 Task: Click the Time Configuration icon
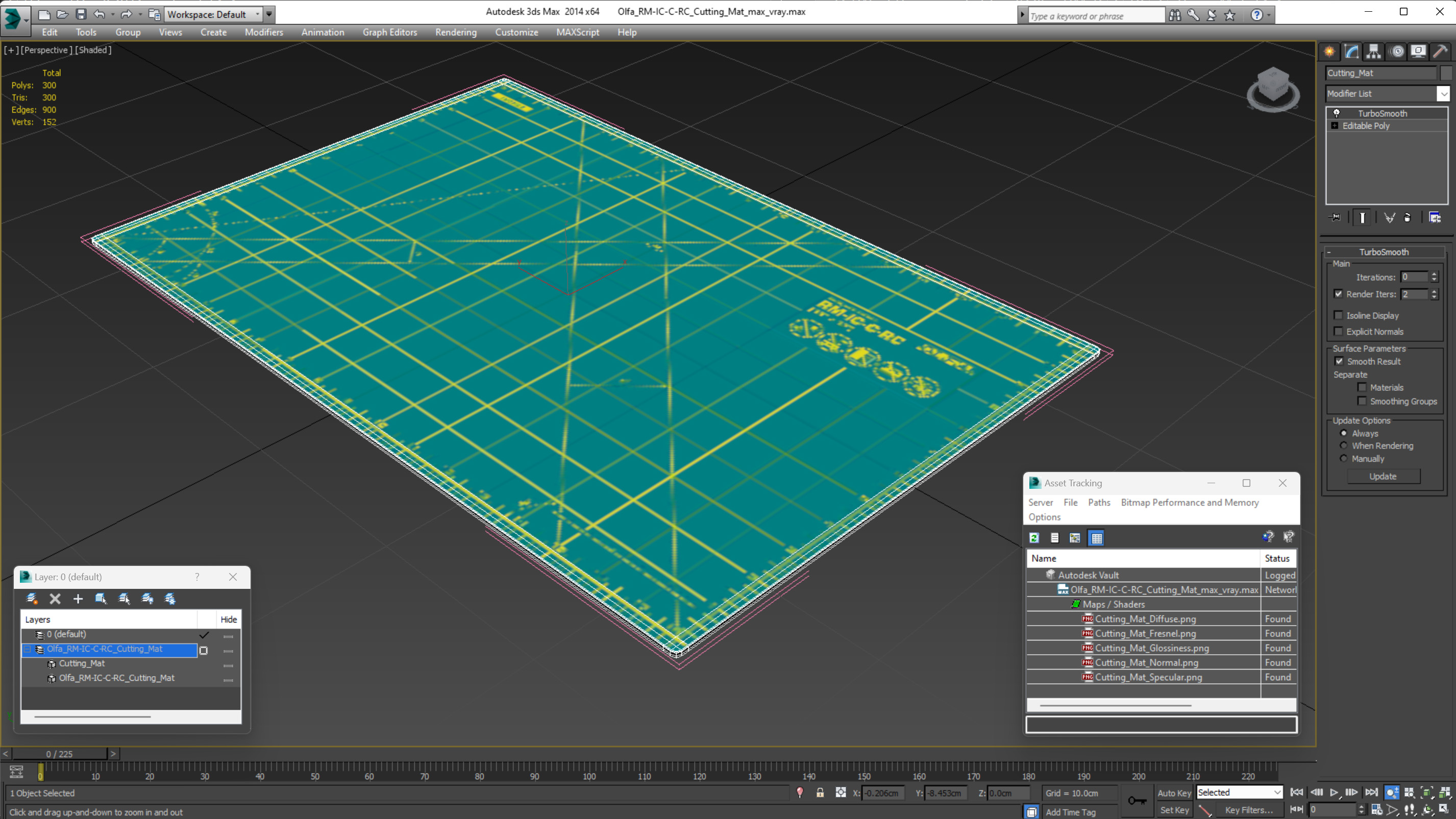1377,810
